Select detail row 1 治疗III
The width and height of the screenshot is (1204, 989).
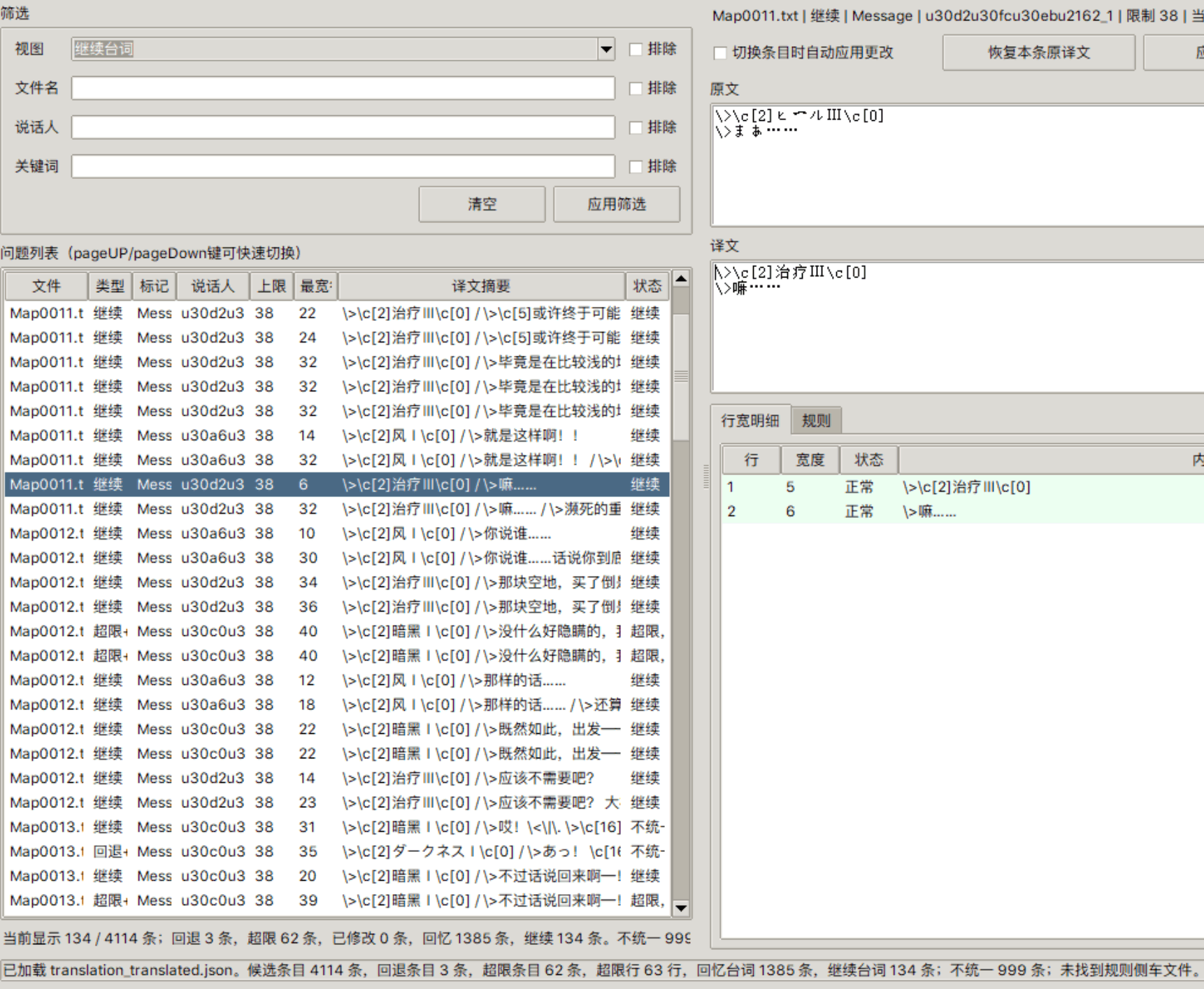tap(963, 487)
